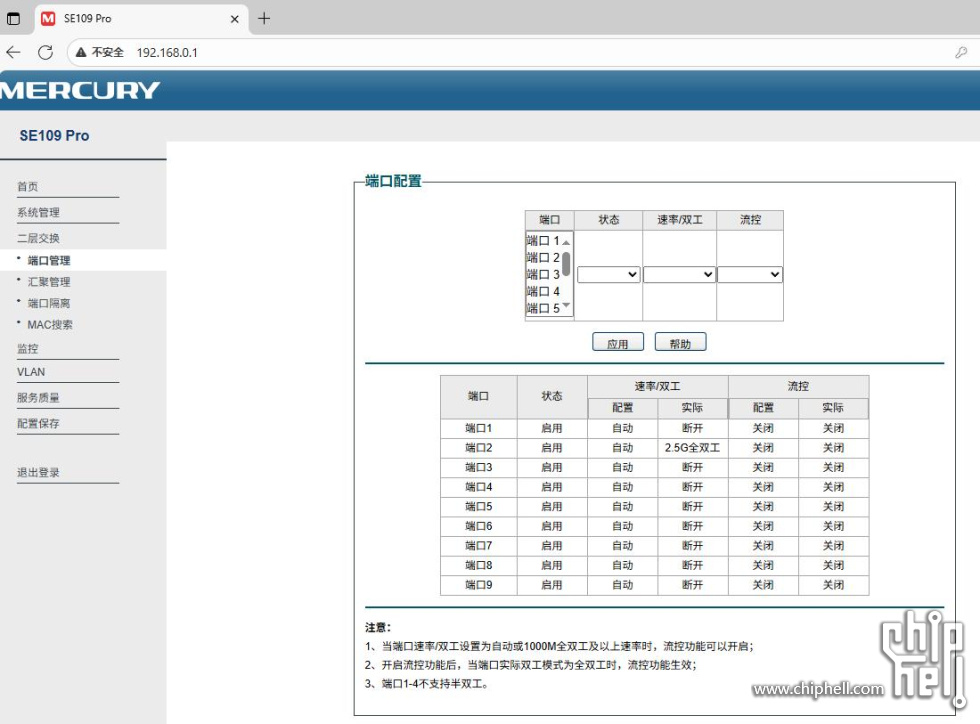Open the VLAN menu item
This screenshot has height=724, width=980.
coord(31,372)
